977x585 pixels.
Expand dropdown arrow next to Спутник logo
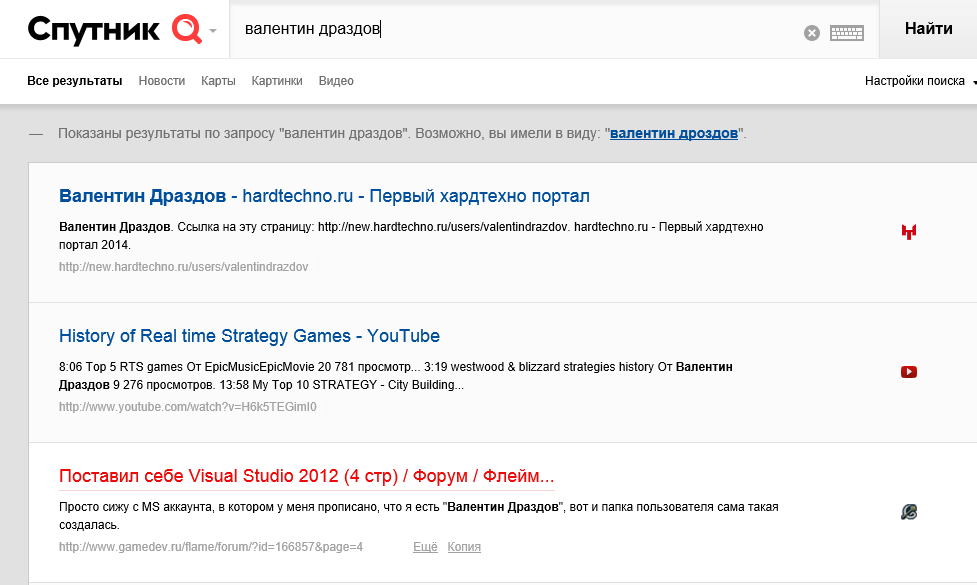tap(213, 31)
